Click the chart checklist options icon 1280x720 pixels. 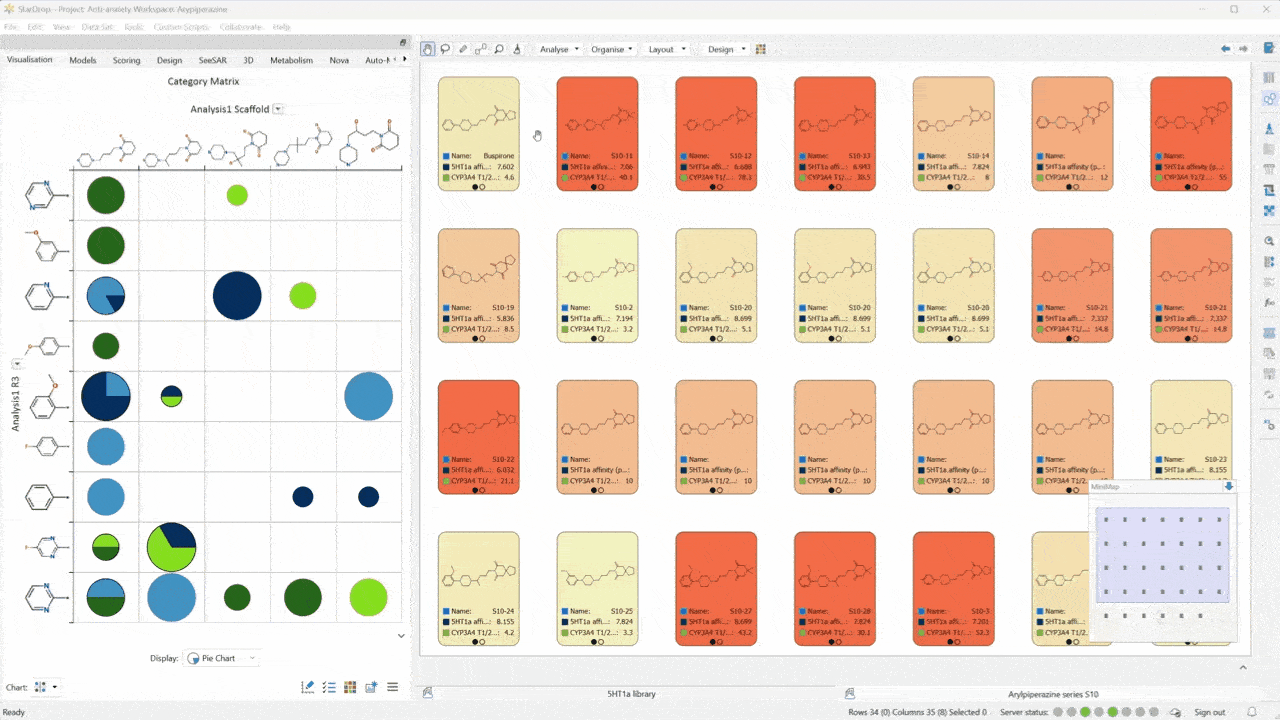coord(329,687)
